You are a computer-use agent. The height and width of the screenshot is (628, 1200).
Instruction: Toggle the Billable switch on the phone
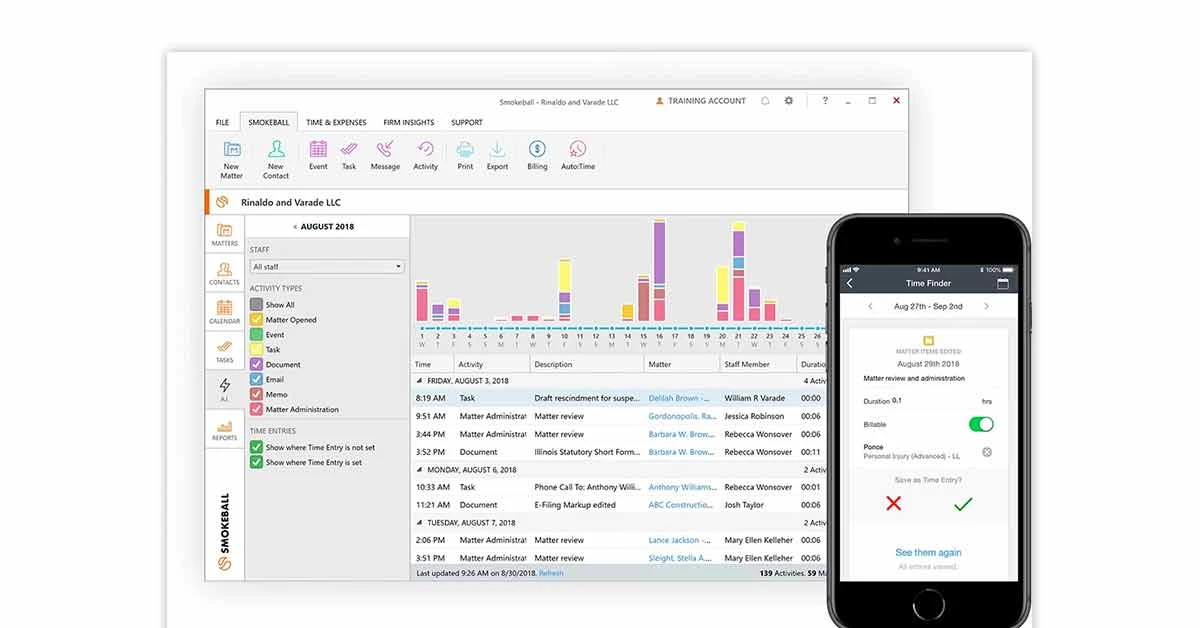(981, 424)
